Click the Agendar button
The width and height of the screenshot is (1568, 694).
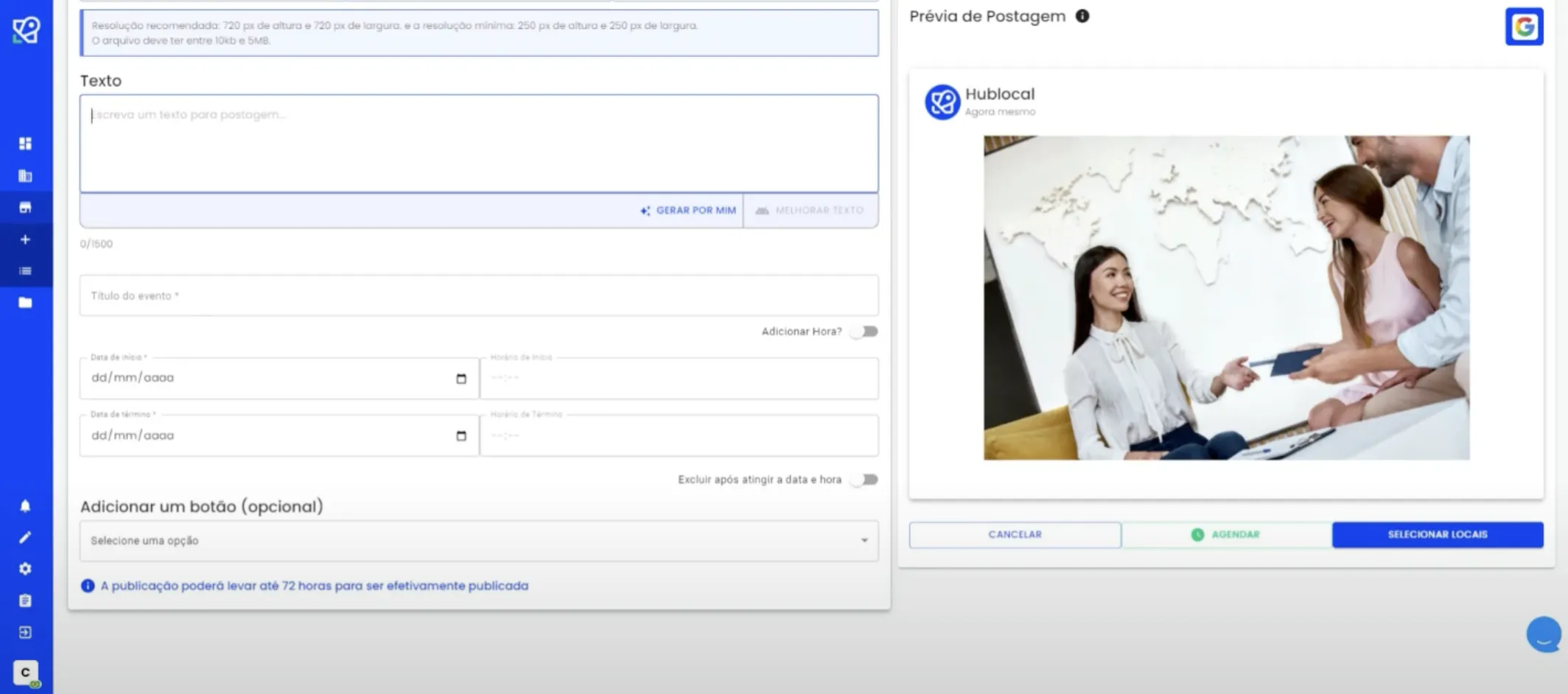coord(1226,535)
